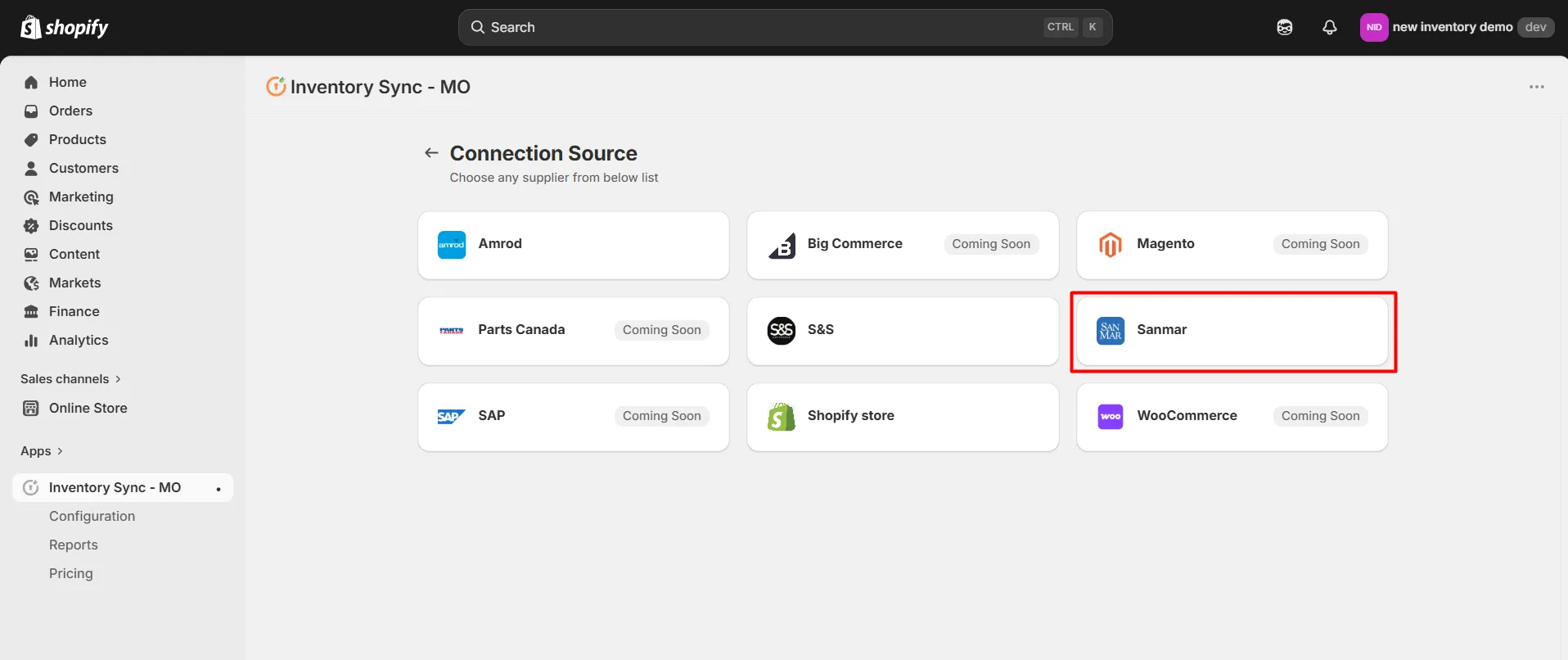Open the new inventory demo store menu
This screenshot has height=660, width=1568.
(1457, 27)
